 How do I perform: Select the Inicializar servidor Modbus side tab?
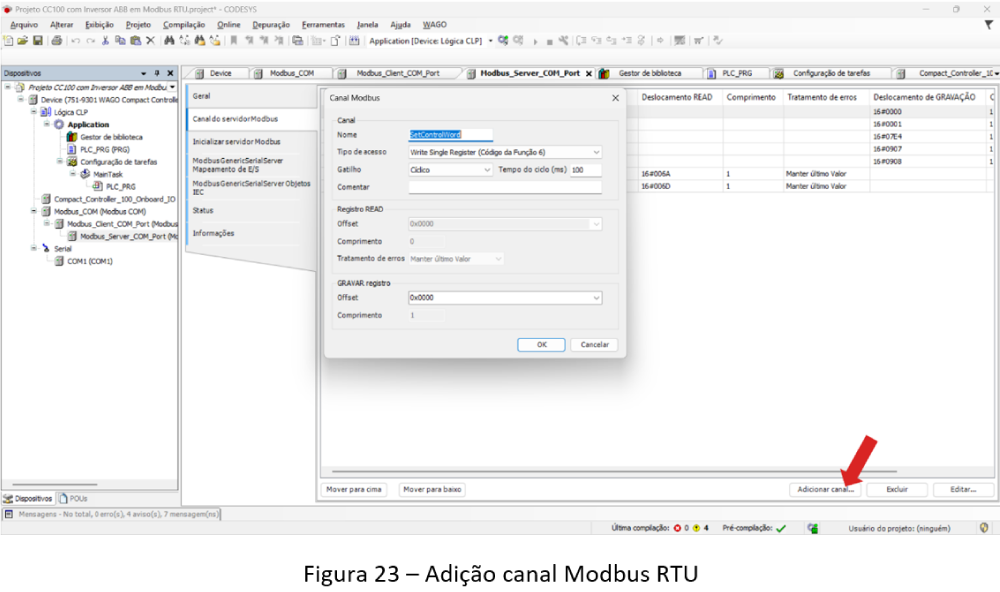[237, 142]
